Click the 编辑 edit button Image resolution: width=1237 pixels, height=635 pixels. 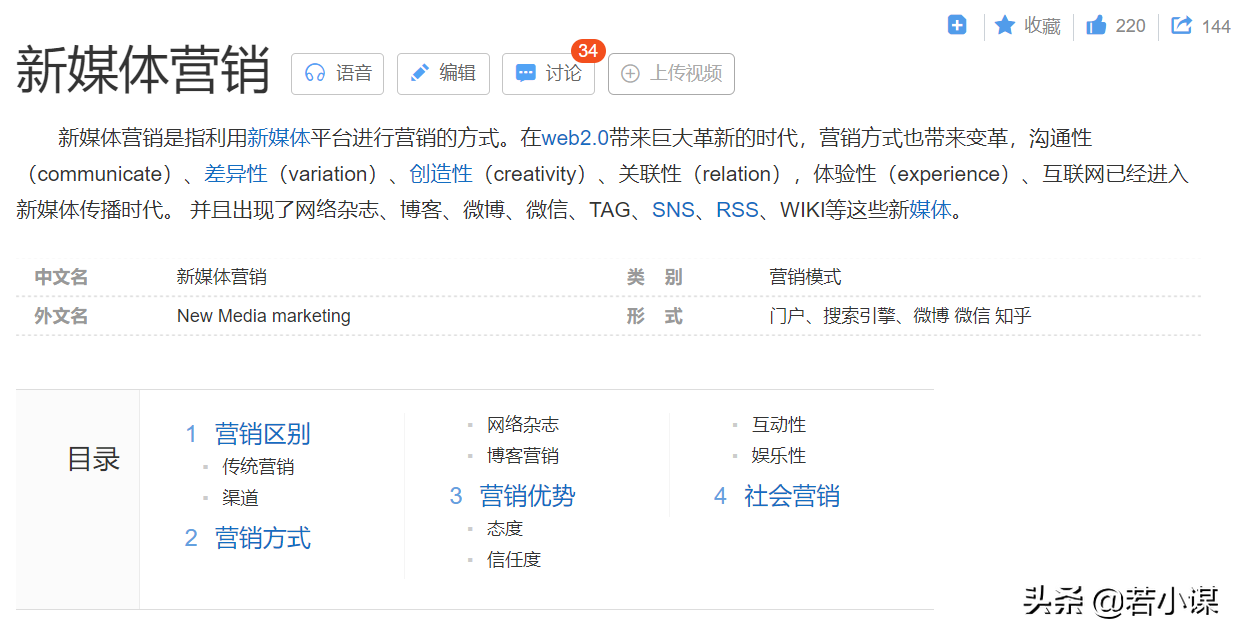[443, 73]
